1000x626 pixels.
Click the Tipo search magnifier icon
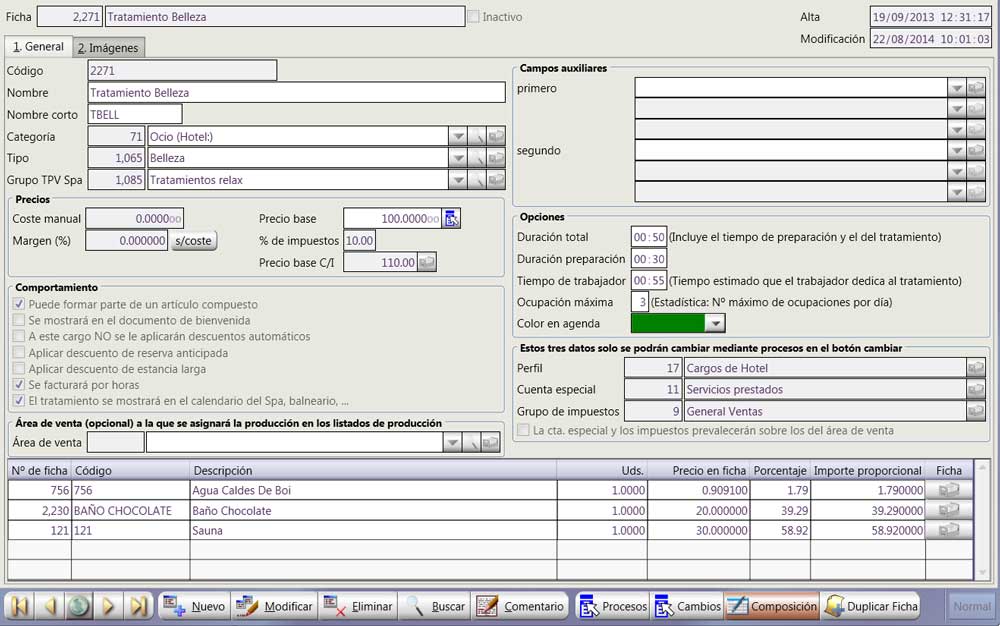[x=477, y=158]
